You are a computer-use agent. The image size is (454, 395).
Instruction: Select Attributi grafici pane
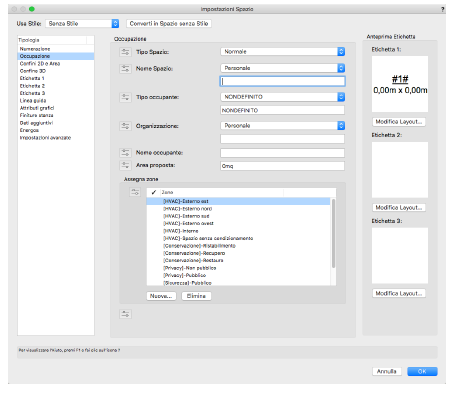pos(56,108)
